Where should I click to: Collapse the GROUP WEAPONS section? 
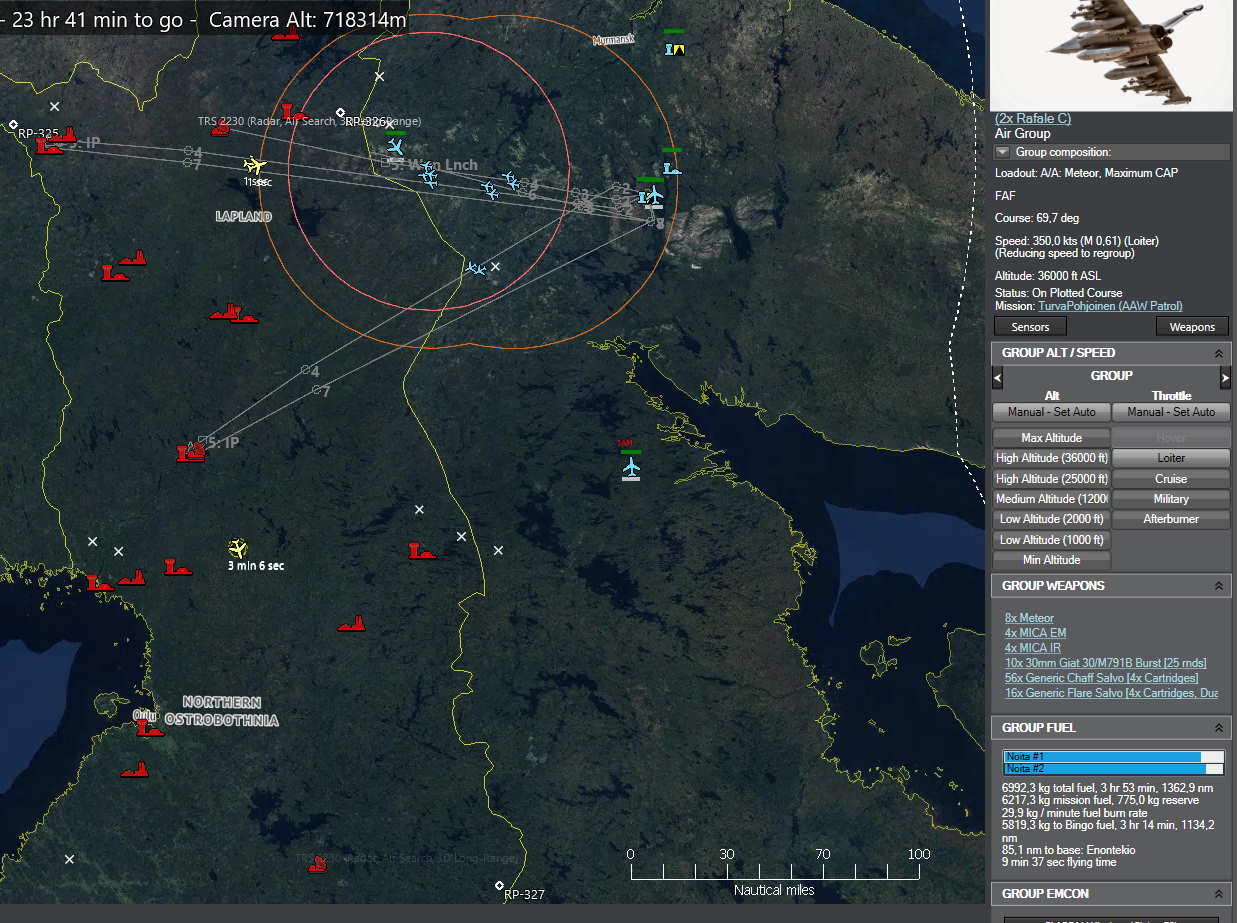pyautogui.click(x=1218, y=586)
